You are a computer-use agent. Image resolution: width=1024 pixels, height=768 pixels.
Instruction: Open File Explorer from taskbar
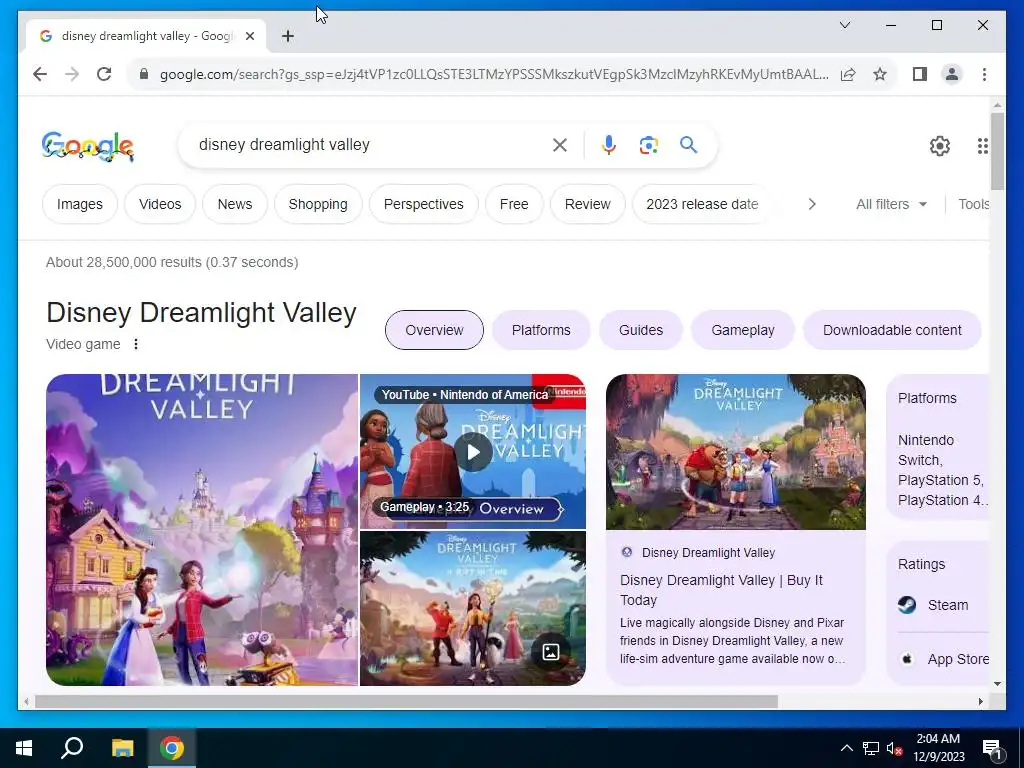tap(122, 748)
